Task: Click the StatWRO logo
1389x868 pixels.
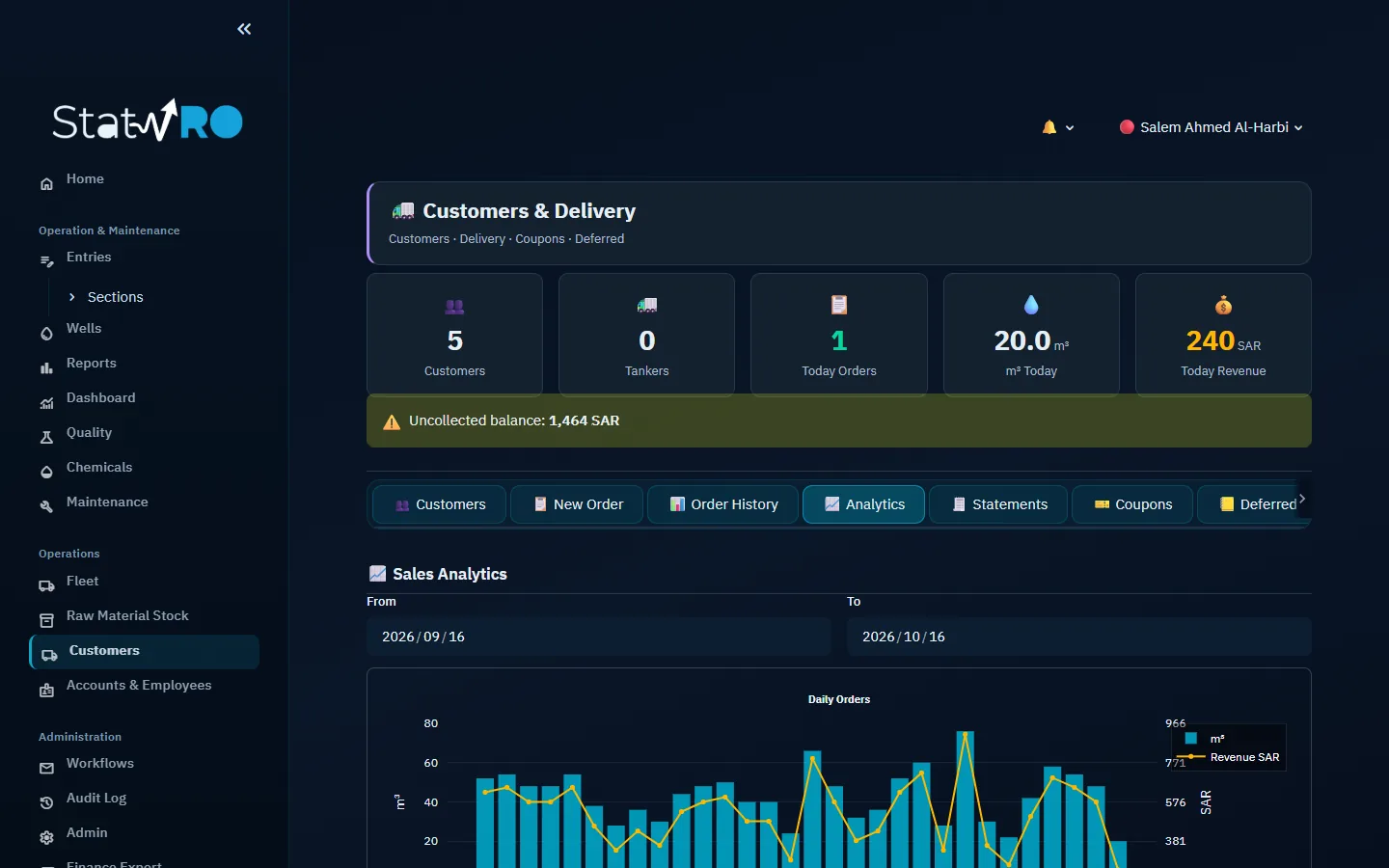Action: coord(148,121)
